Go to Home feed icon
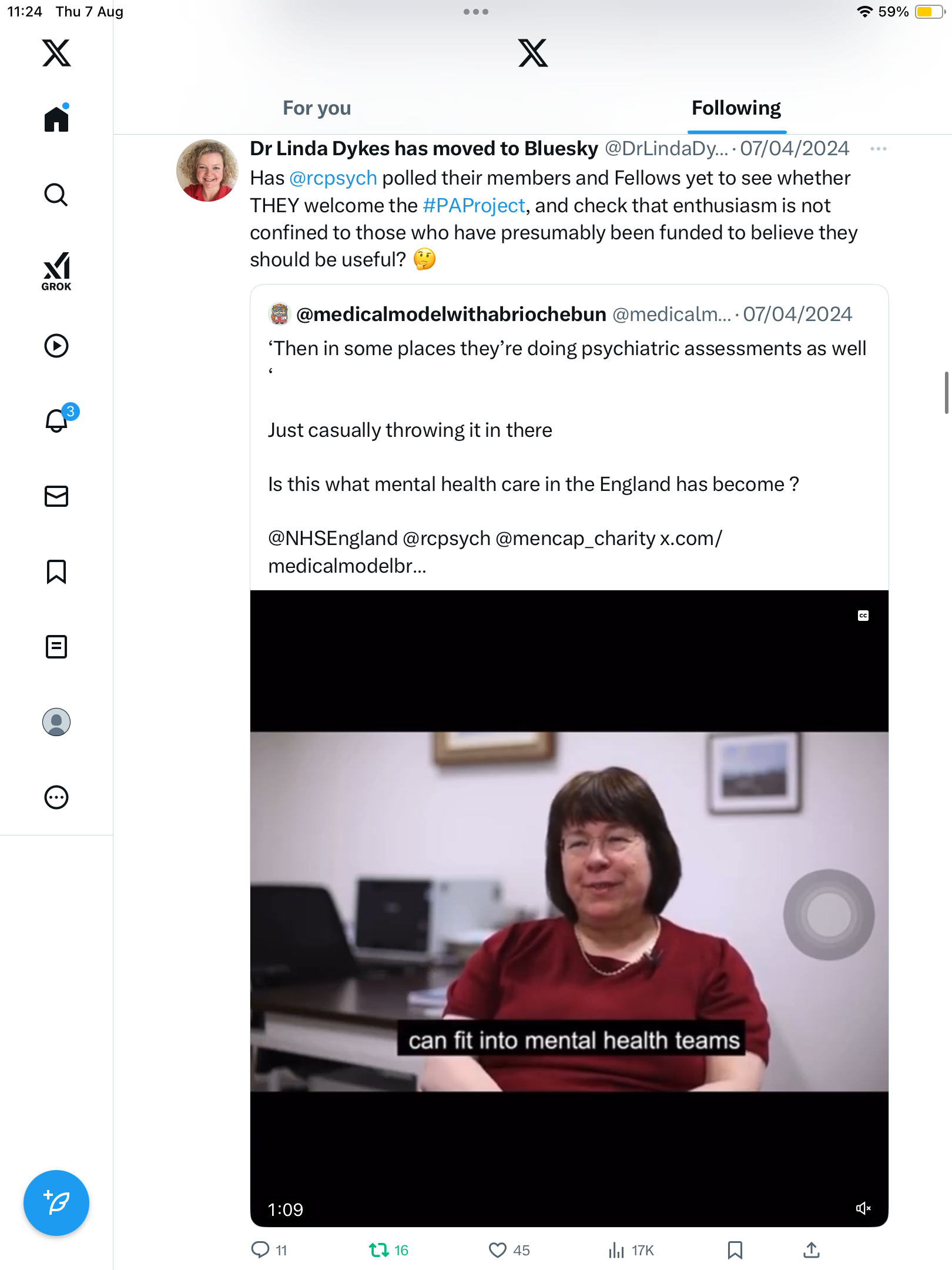952x1270 pixels. [56, 119]
